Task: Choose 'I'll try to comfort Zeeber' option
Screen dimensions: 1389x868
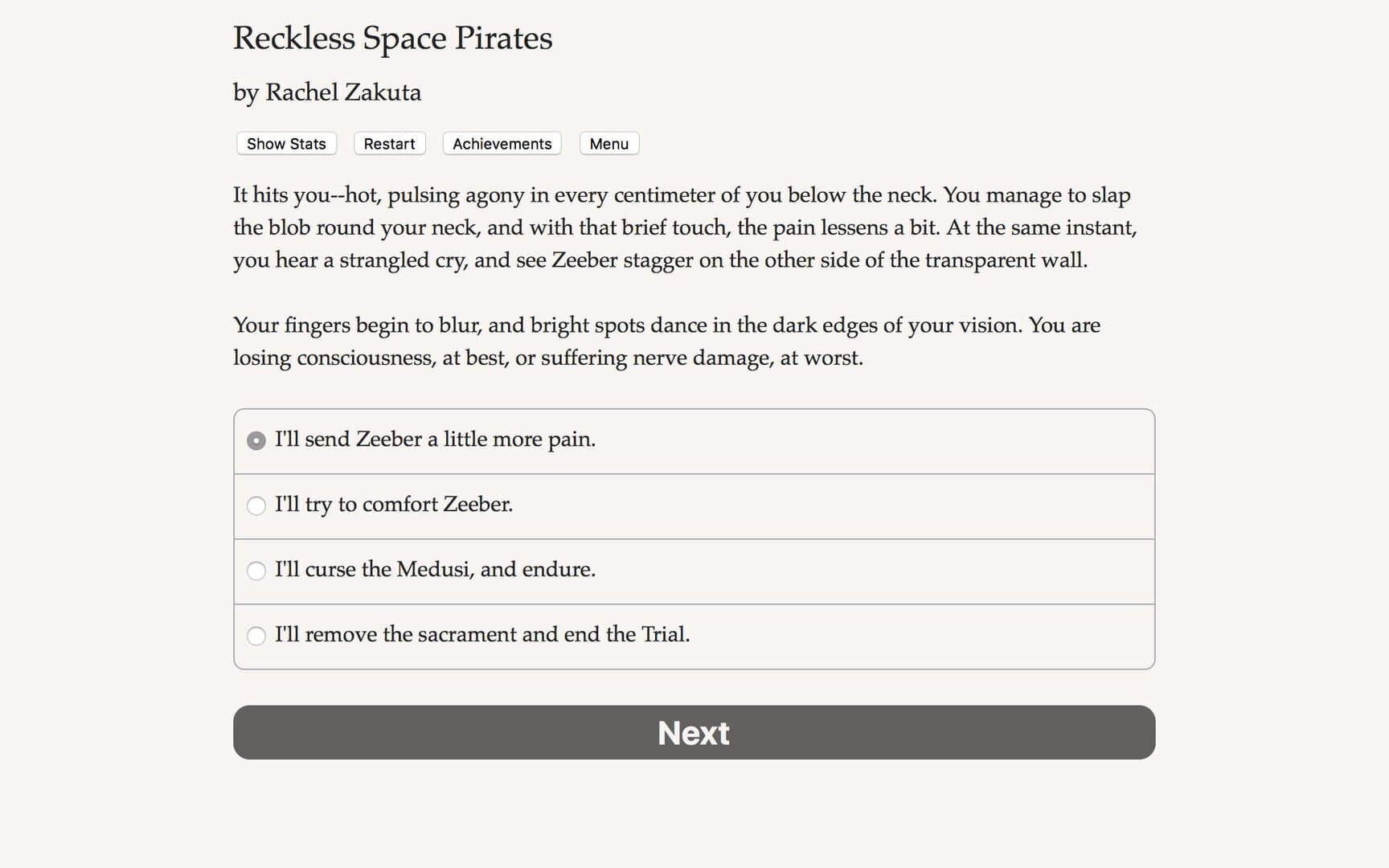Action: 256,506
